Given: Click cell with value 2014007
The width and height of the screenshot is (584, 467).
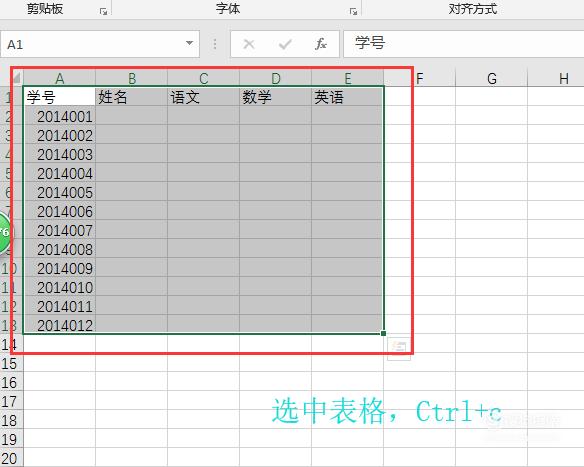Looking at the screenshot, I should click(60, 230).
